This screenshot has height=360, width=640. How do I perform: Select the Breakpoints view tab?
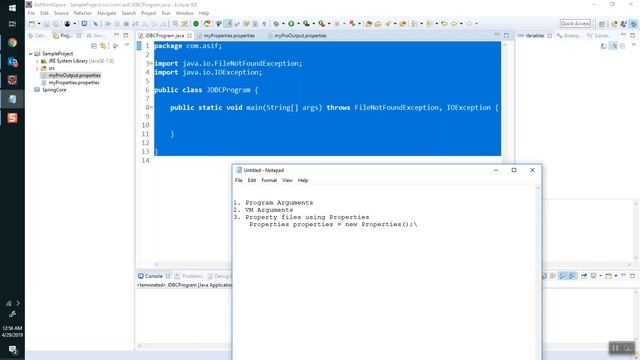[570, 36]
